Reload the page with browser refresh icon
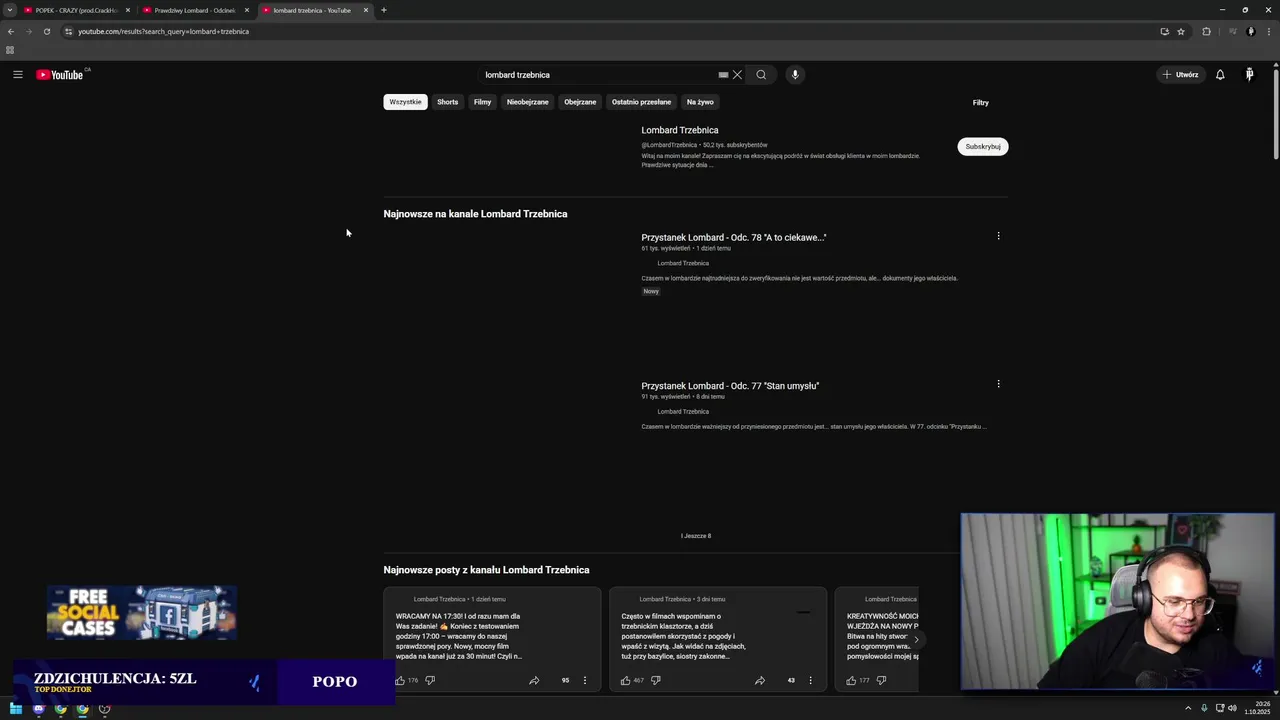 (46, 31)
